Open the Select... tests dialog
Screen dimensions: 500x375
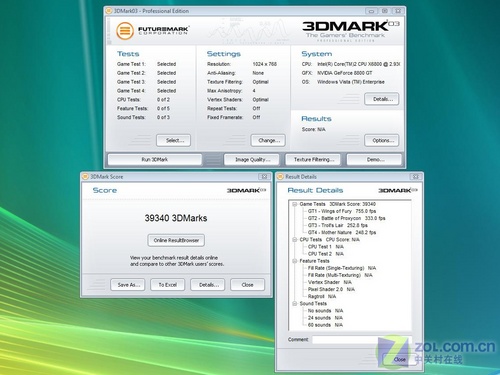(174, 140)
